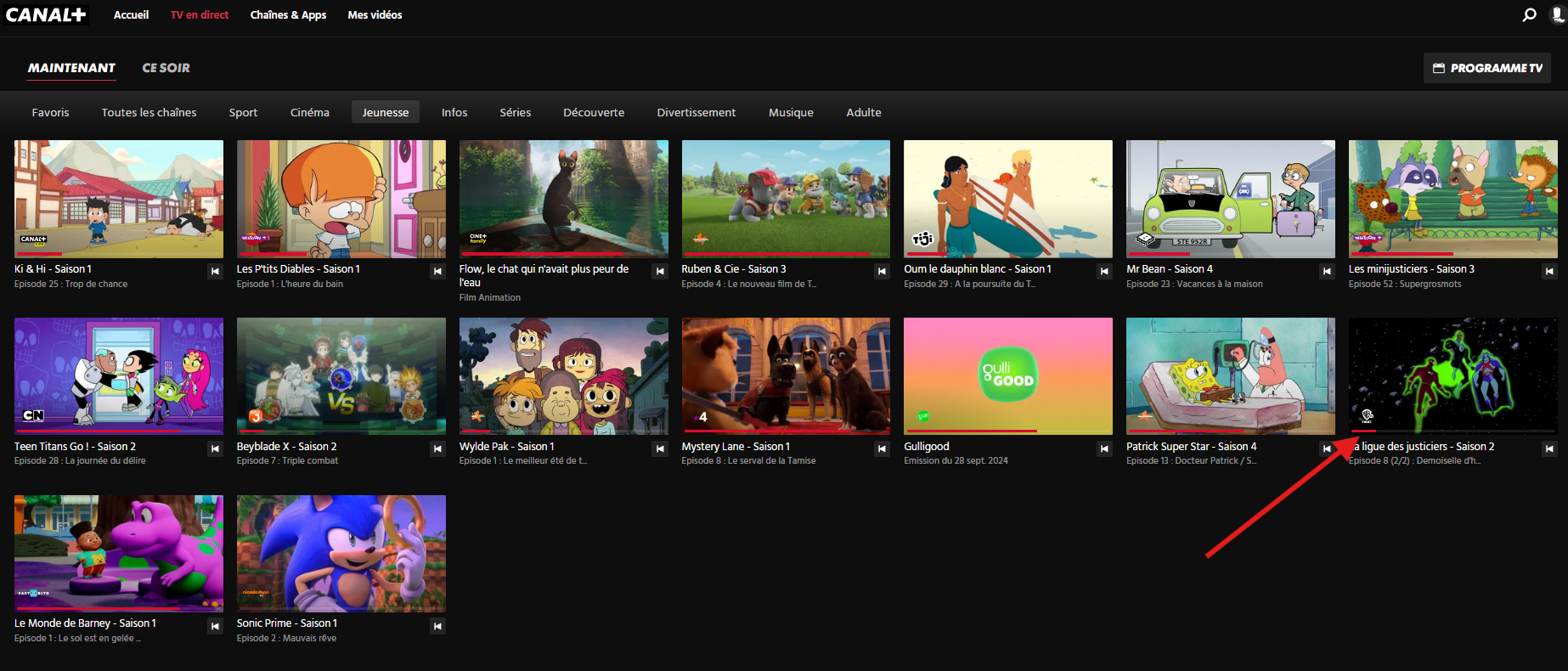Restart Mr Bean Saison 4 episode
The width and height of the screenshot is (1568, 671).
(x=1328, y=271)
